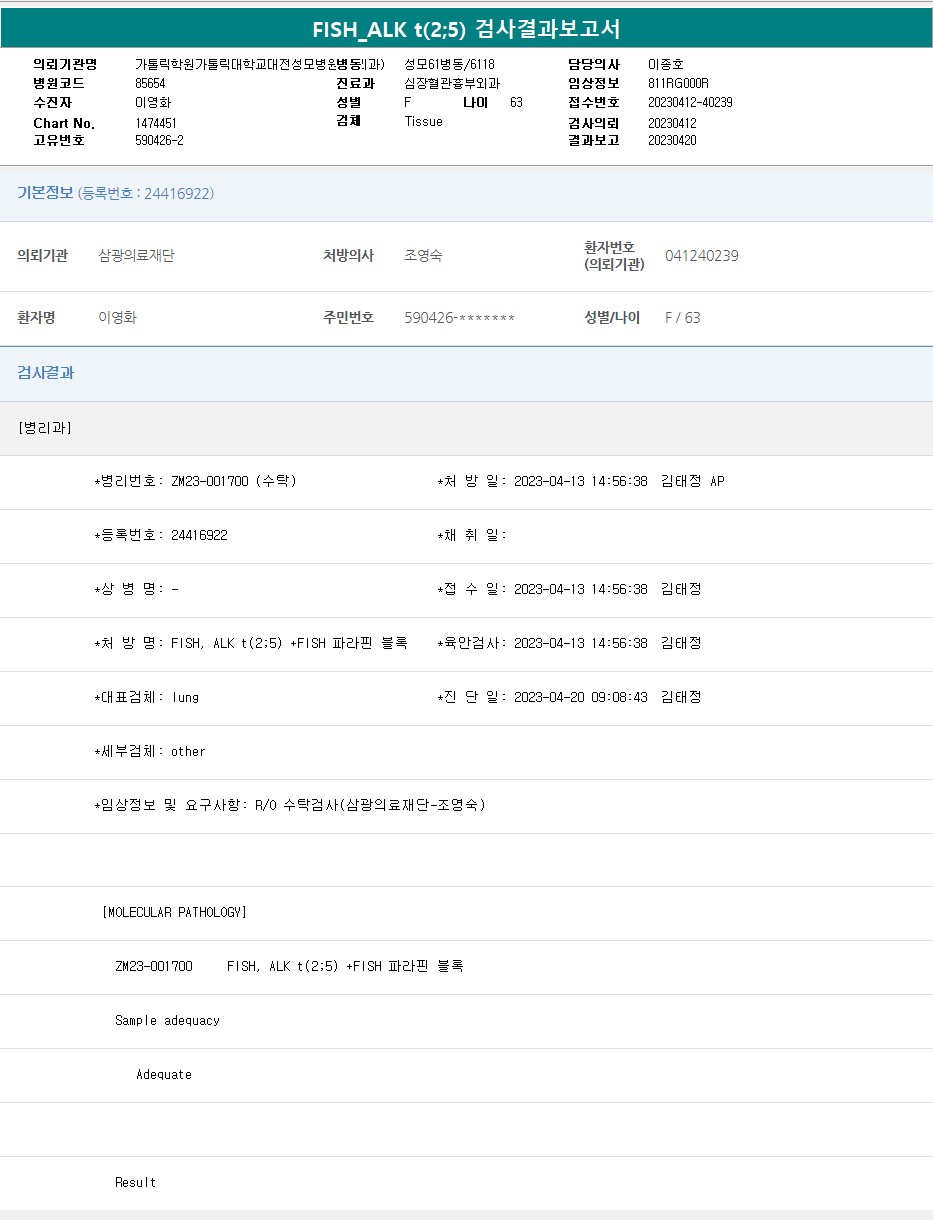Click ward text 성모61병동/6118
This screenshot has height=1220, width=933.
click(449, 64)
